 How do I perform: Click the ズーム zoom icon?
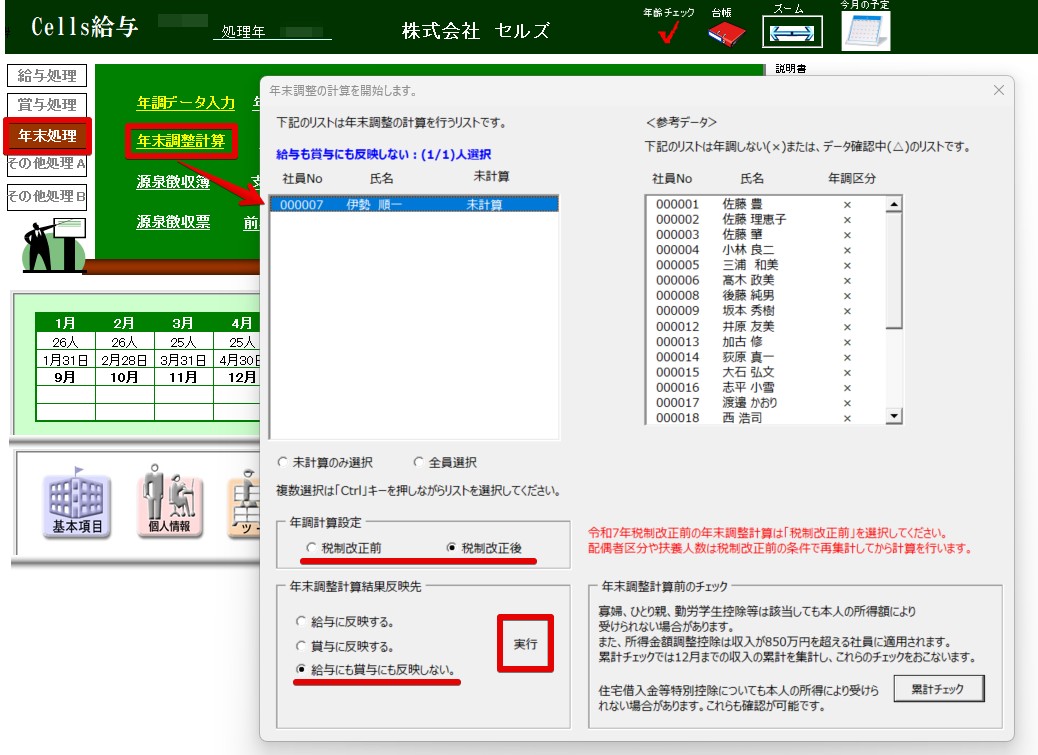point(792,31)
